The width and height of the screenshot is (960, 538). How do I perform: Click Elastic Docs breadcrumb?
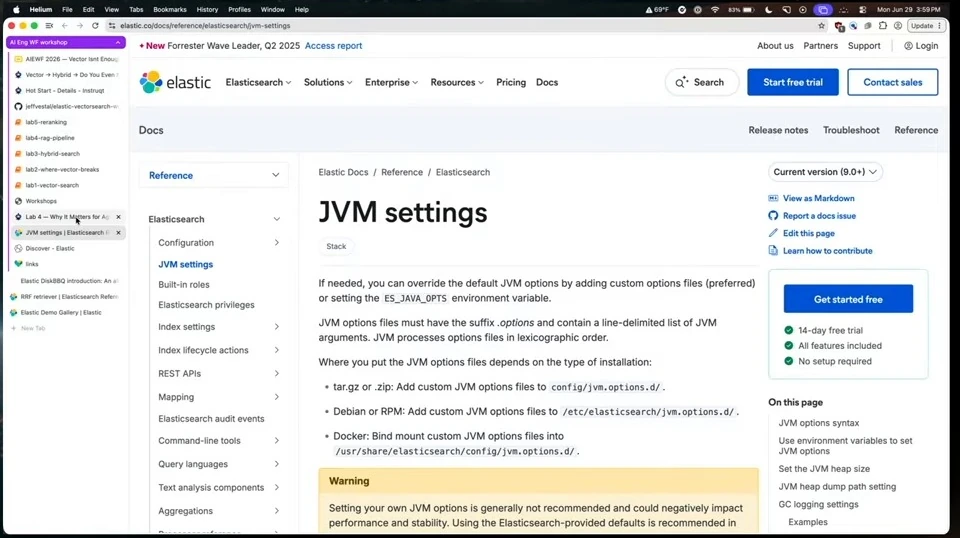[x=343, y=172]
